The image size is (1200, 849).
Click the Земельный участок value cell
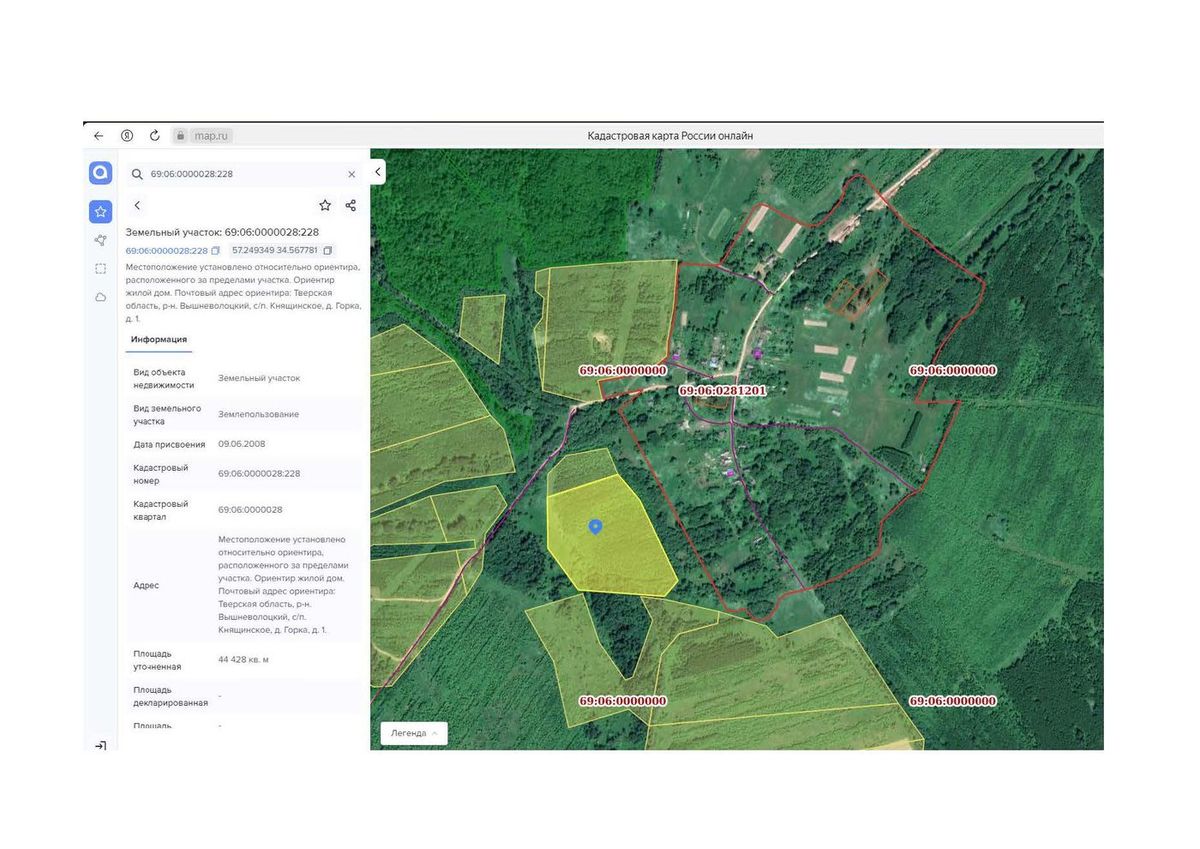259,378
